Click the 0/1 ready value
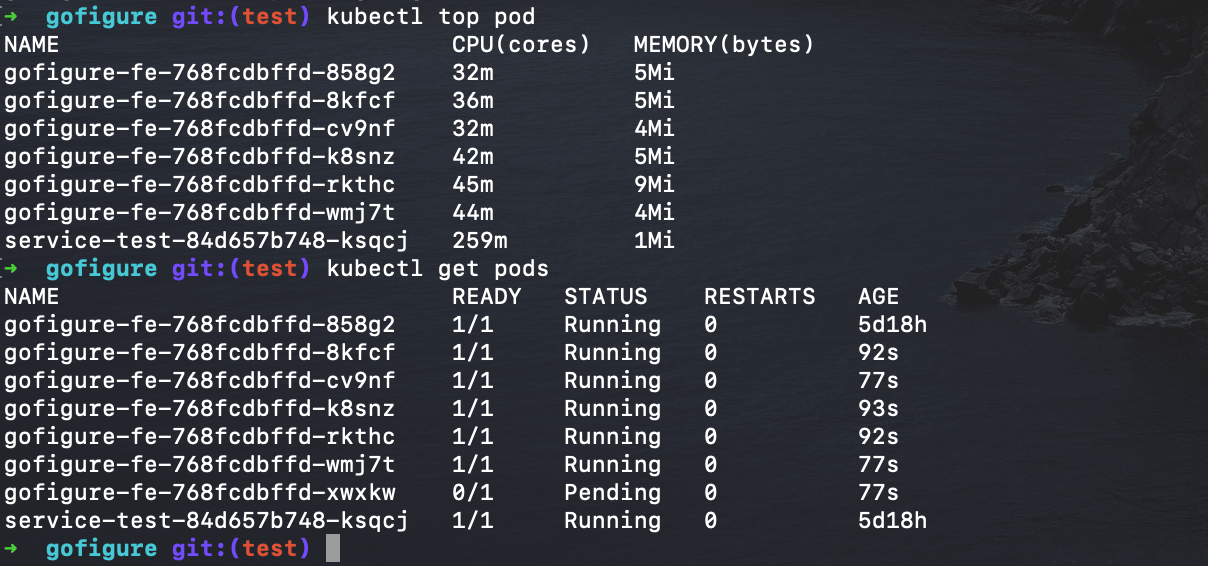Viewport: 1208px width, 566px height. (x=473, y=492)
